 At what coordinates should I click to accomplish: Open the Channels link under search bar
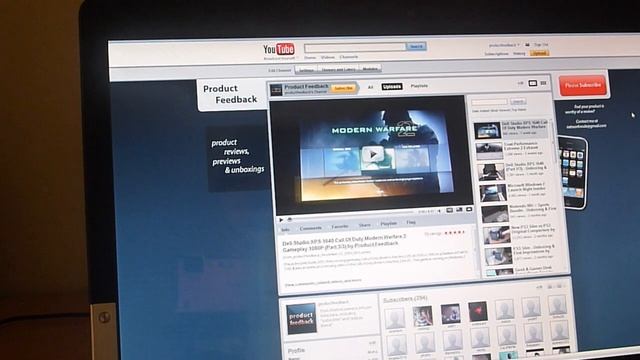[349, 57]
